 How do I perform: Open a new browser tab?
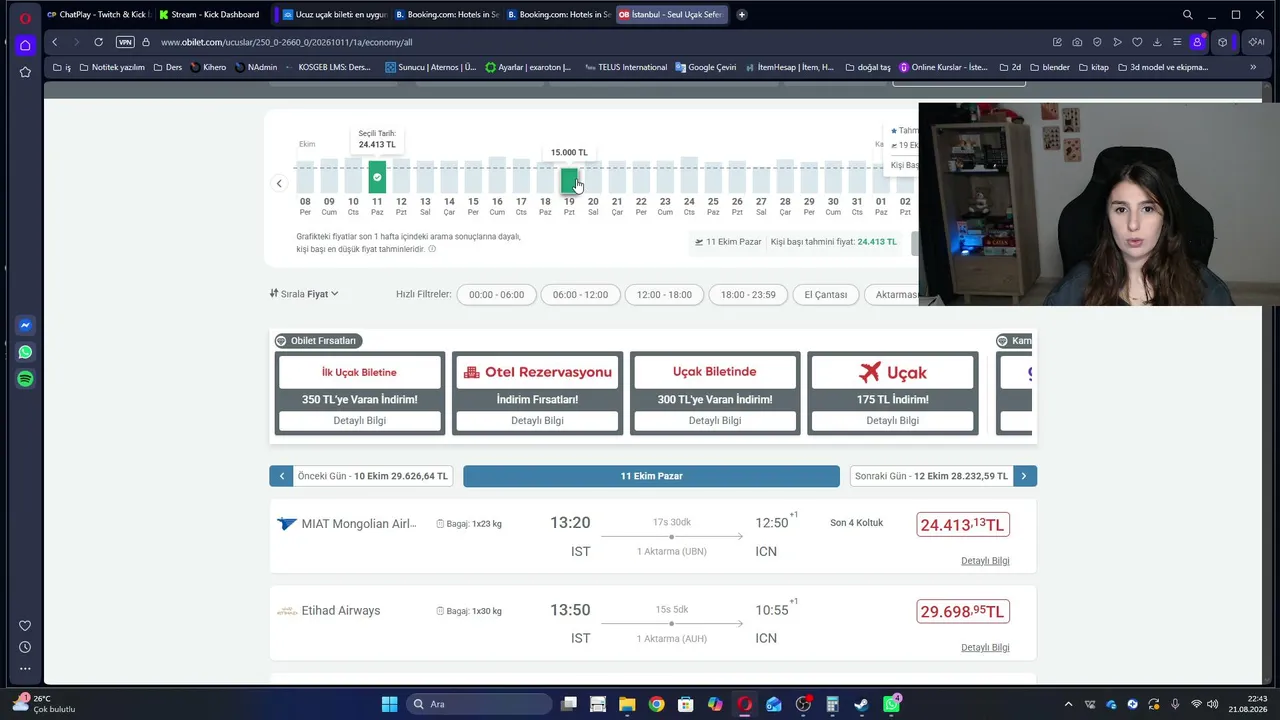tap(742, 15)
